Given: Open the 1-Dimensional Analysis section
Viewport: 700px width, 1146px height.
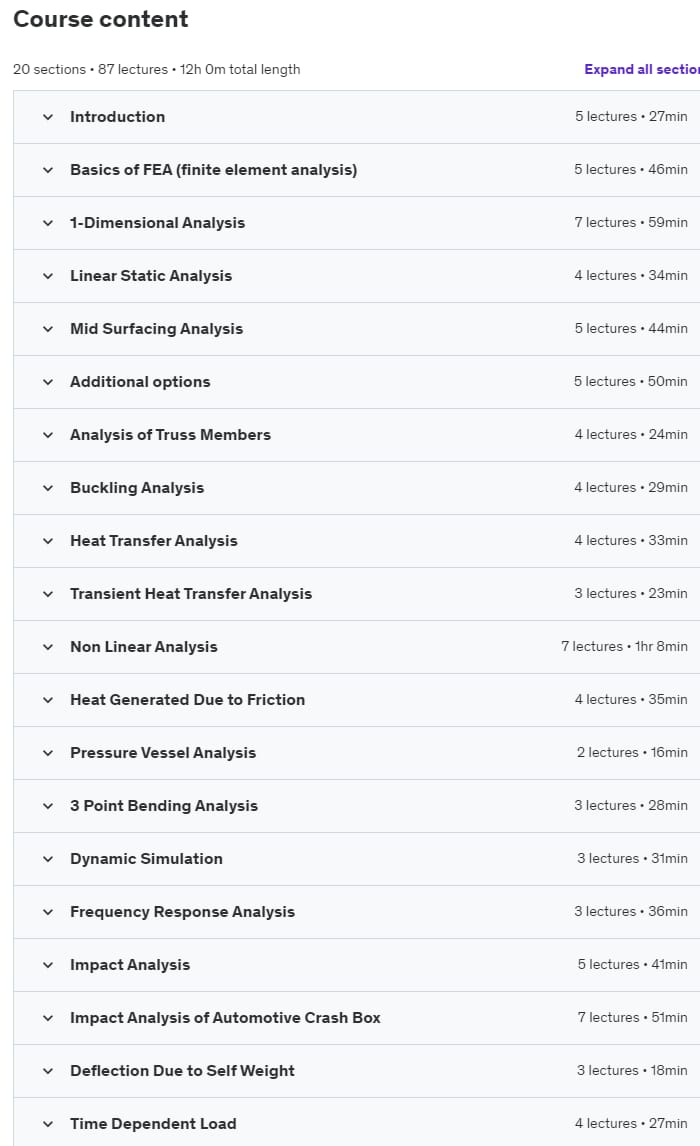Looking at the screenshot, I should click(x=357, y=223).
